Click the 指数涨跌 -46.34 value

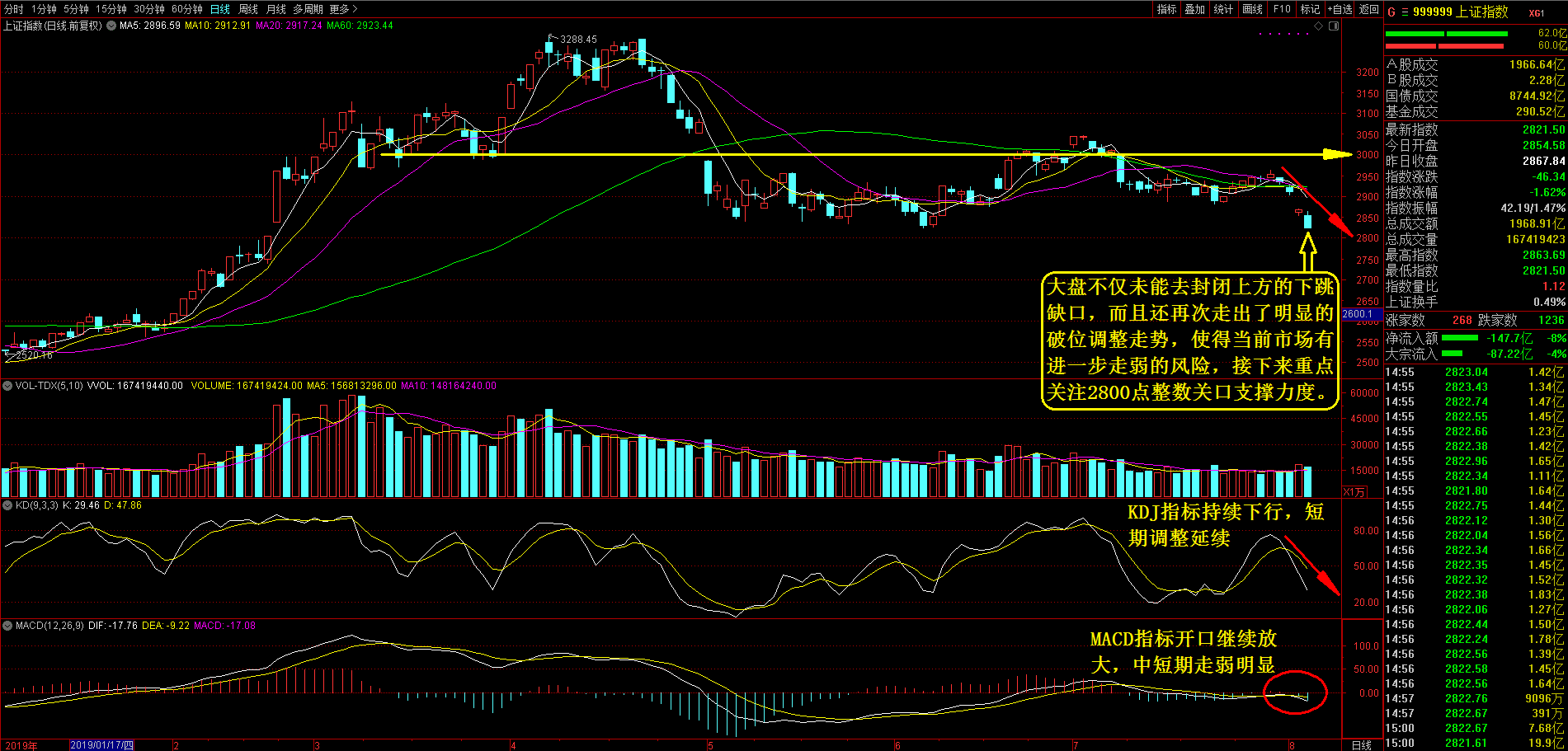pyautogui.click(x=1549, y=176)
